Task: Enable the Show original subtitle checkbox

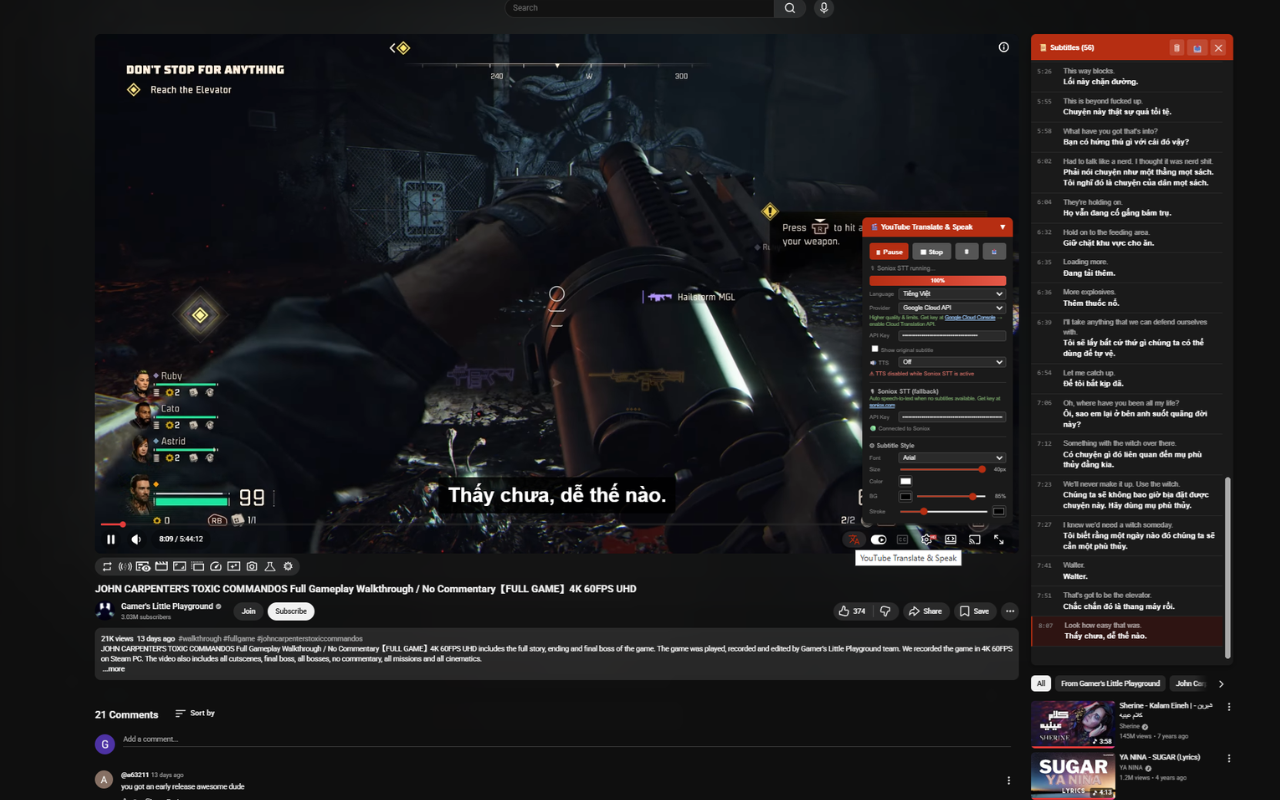Action: (874, 350)
